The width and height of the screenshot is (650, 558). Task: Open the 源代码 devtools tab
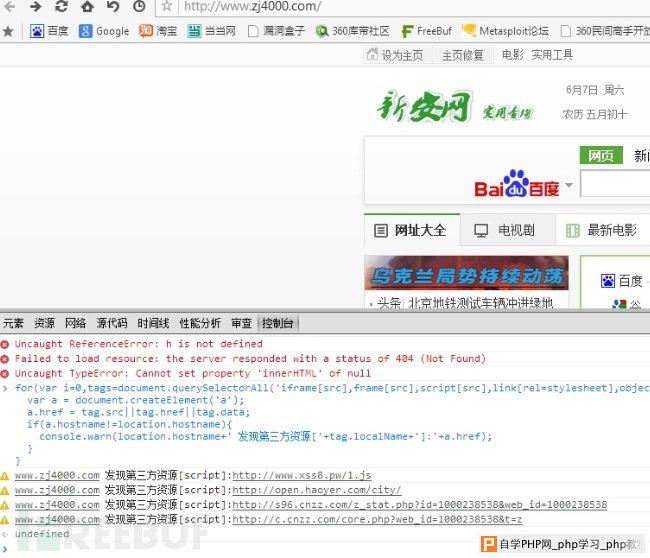(112, 323)
